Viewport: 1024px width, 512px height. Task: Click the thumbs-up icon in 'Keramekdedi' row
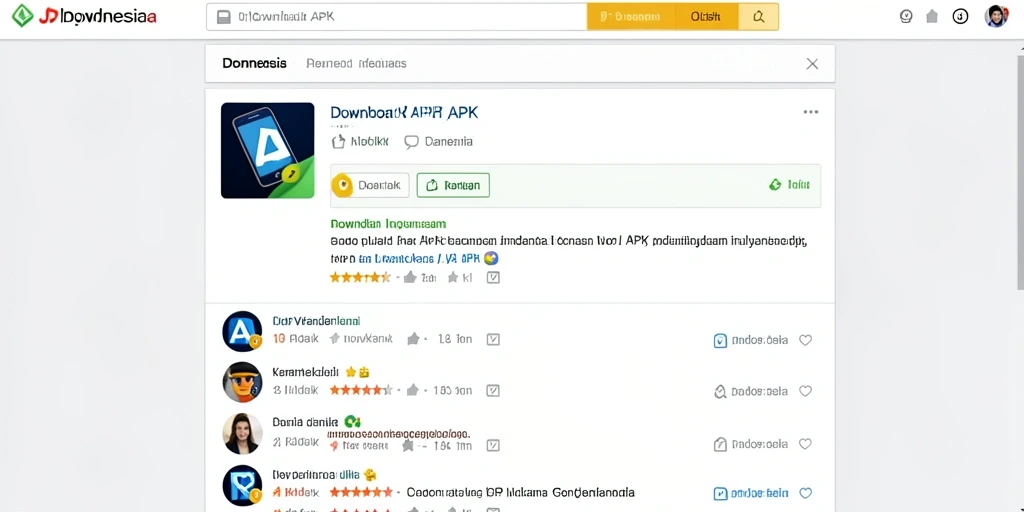click(x=413, y=391)
